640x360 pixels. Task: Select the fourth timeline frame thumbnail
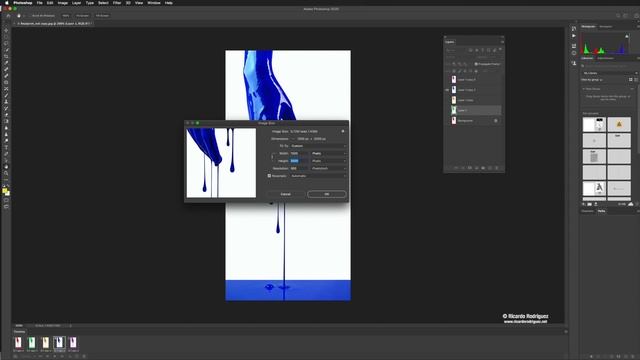[x=59, y=342]
